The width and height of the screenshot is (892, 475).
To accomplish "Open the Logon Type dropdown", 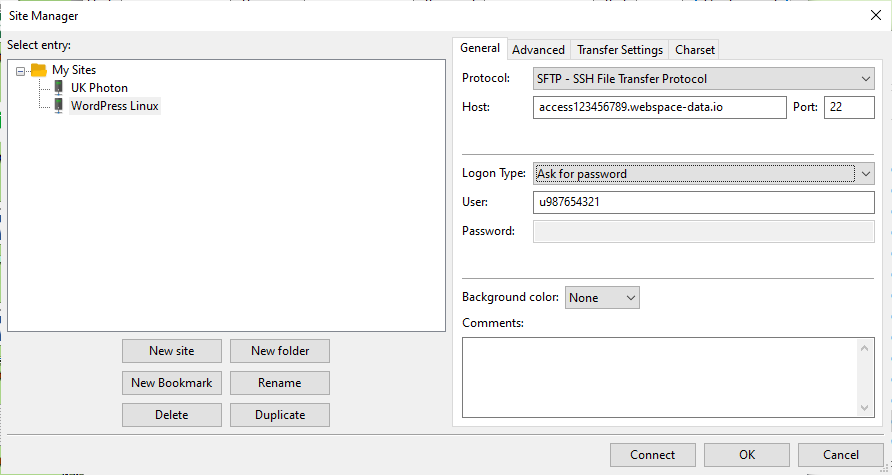I will (704, 173).
